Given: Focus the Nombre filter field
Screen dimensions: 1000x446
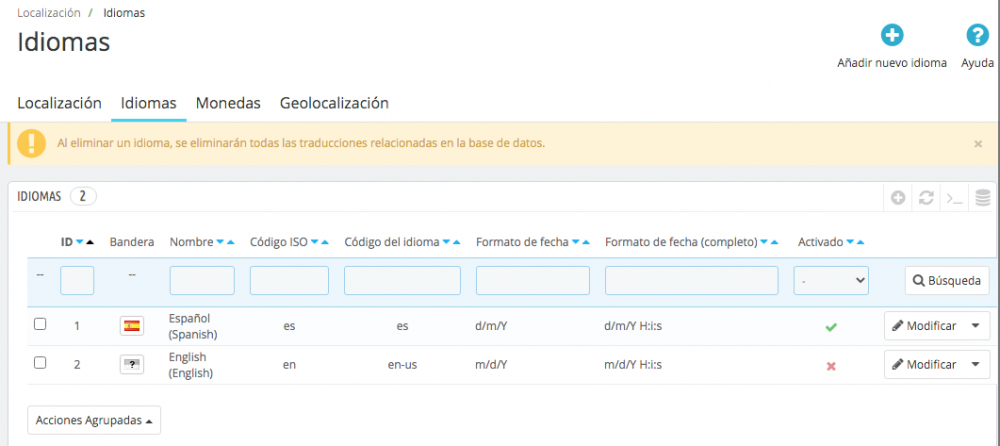Looking at the screenshot, I should [202, 281].
